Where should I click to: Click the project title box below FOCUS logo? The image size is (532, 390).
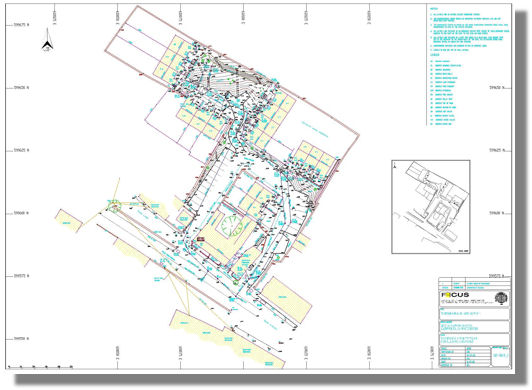click(x=474, y=314)
